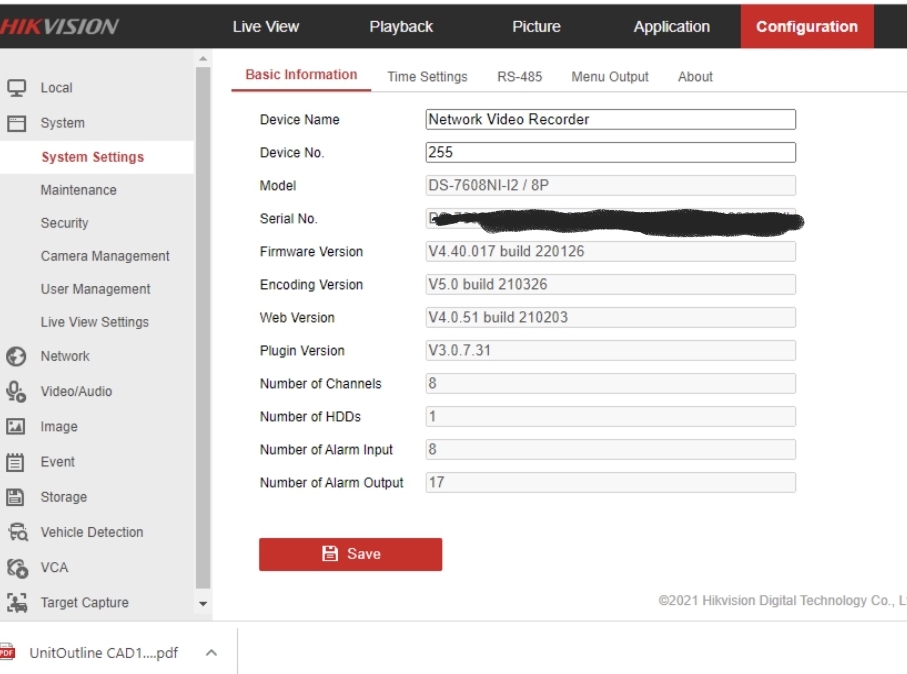This screenshot has height=674, width=907.
Task: Click the Target Capture icon
Action: tap(16, 603)
